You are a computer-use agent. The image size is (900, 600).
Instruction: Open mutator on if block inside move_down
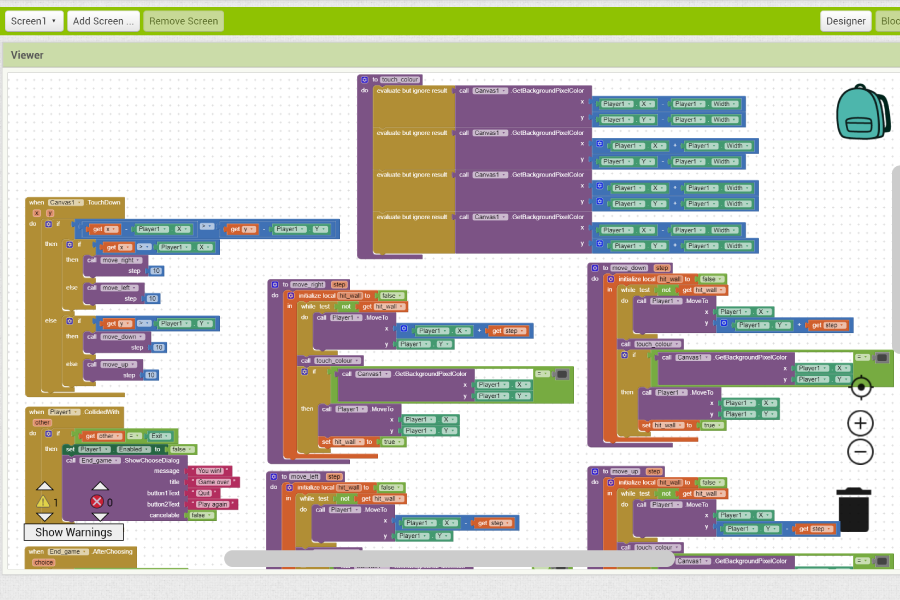(x=624, y=355)
